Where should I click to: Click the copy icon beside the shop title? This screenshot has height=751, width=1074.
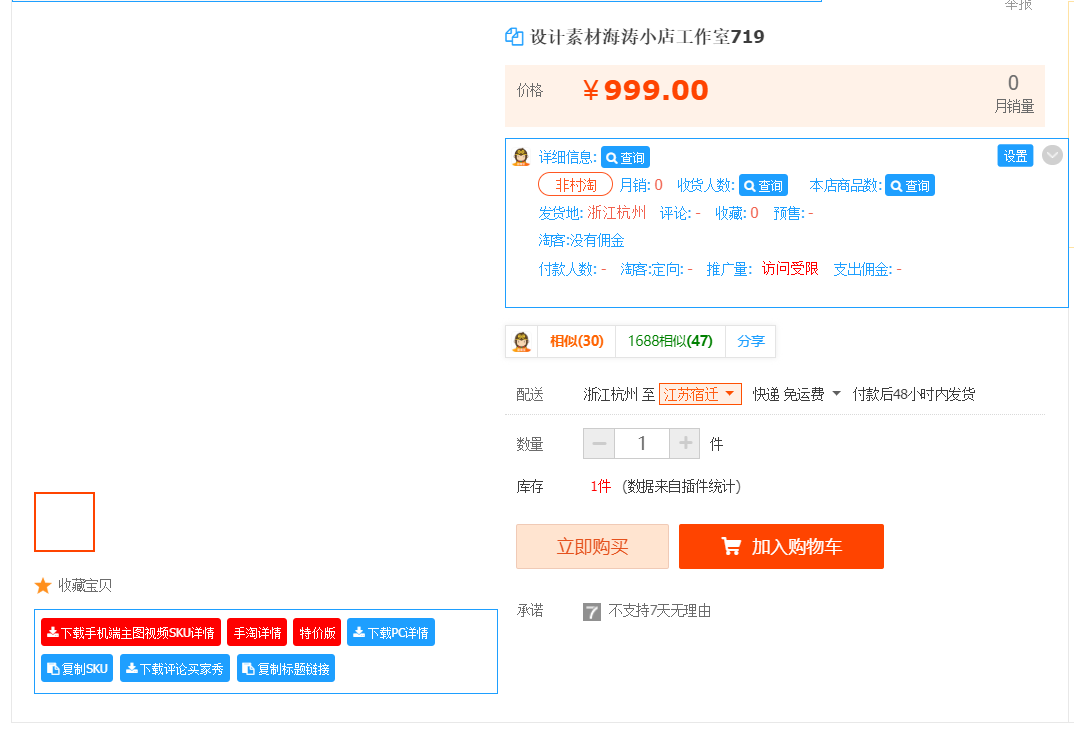[x=513, y=36]
